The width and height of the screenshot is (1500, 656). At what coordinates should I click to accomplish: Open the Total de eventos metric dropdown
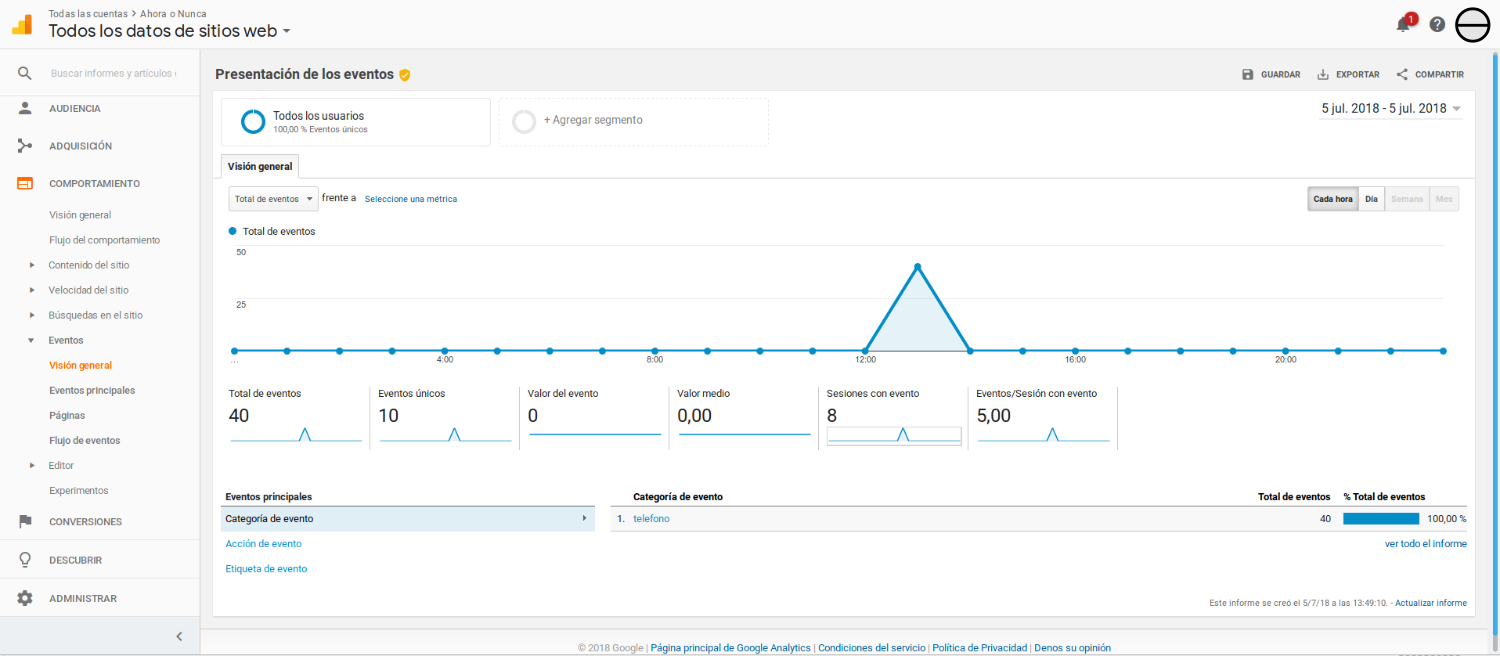point(272,198)
